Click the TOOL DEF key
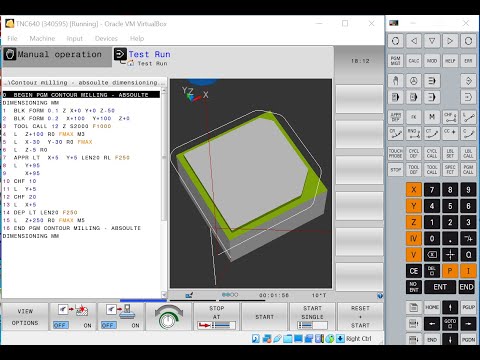The height and width of the screenshot is (360, 480). pyautogui.click(x=414, y=170)
